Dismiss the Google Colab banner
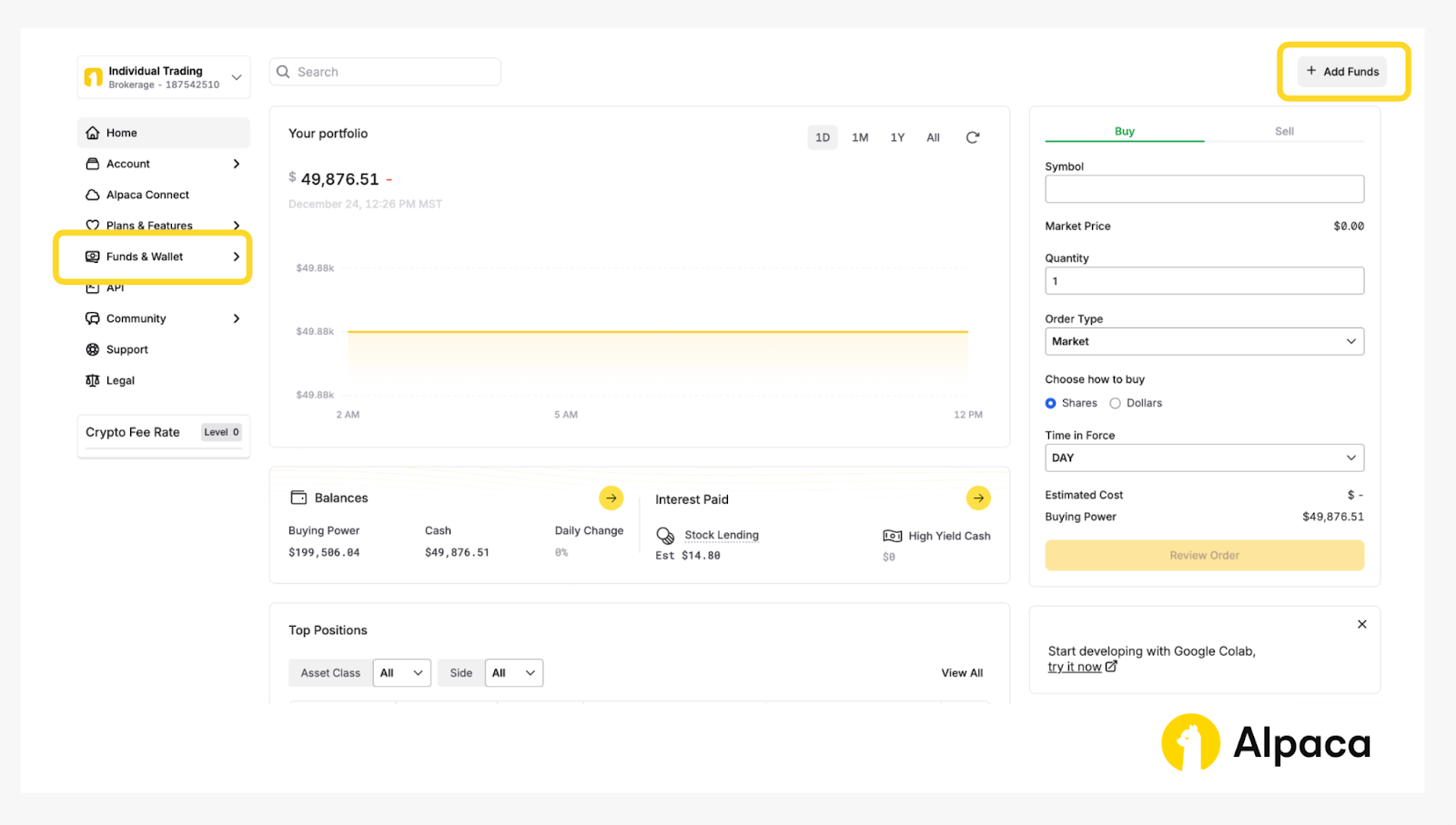1456x825 pixels. tap(1361, 624)
